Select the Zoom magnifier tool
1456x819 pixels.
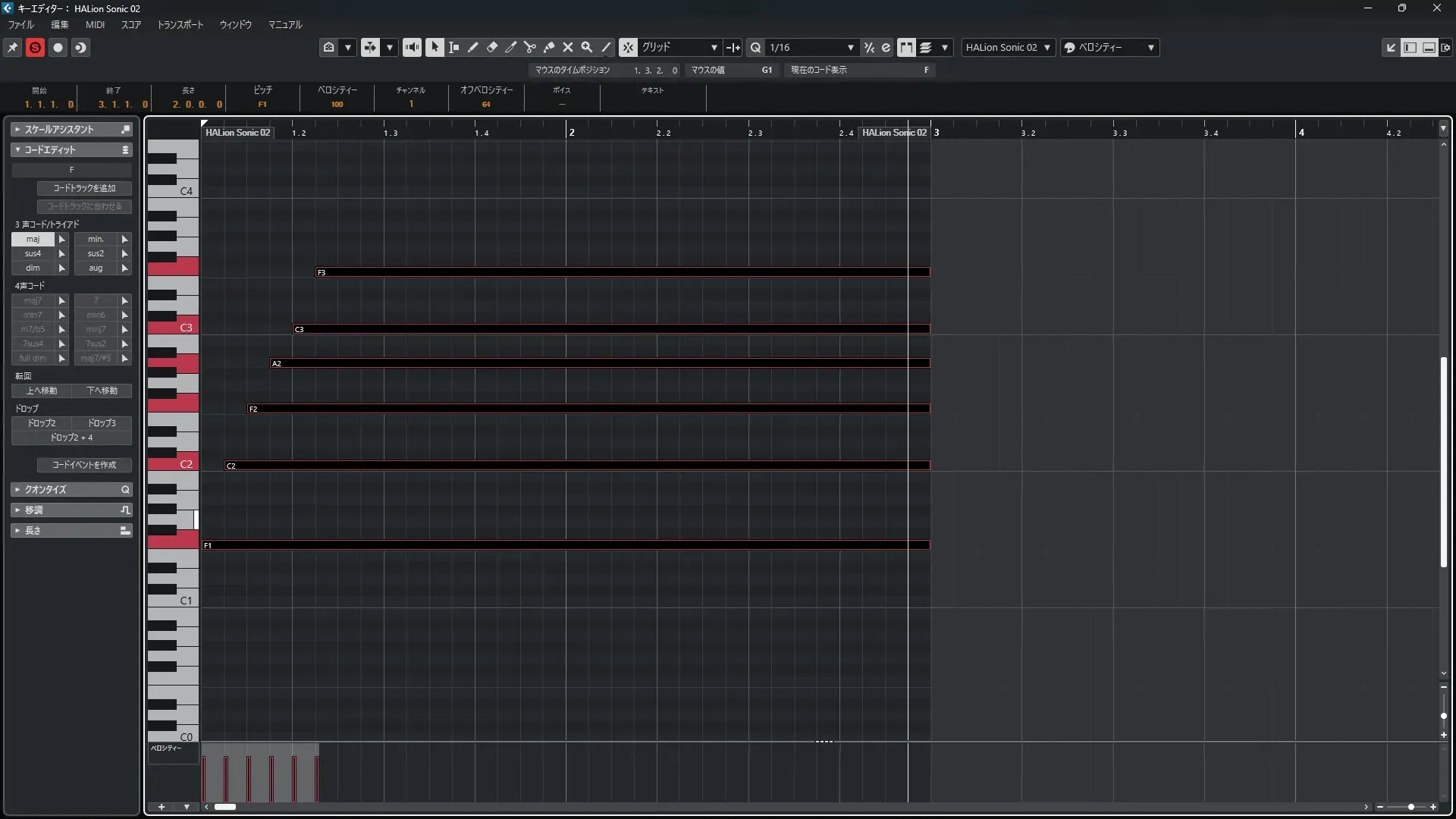(587, 47)
